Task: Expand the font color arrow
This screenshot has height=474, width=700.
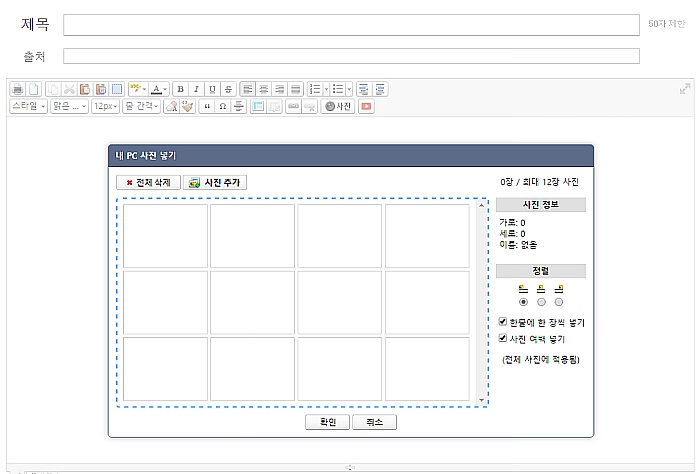Action: [x=165, y=89]
